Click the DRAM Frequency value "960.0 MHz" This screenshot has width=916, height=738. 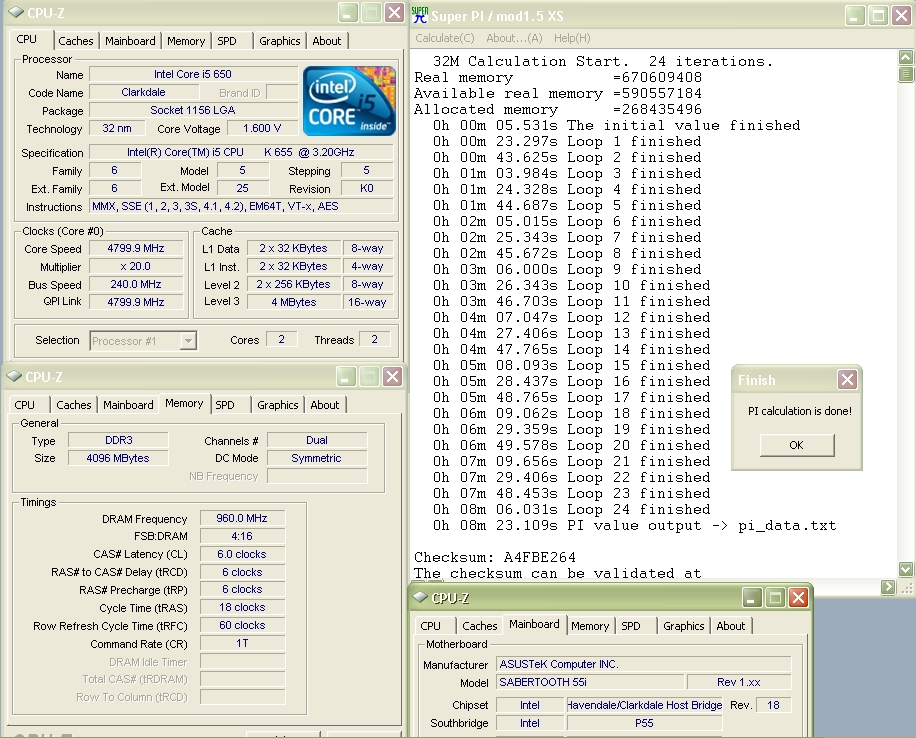click(x=242, y=518)
